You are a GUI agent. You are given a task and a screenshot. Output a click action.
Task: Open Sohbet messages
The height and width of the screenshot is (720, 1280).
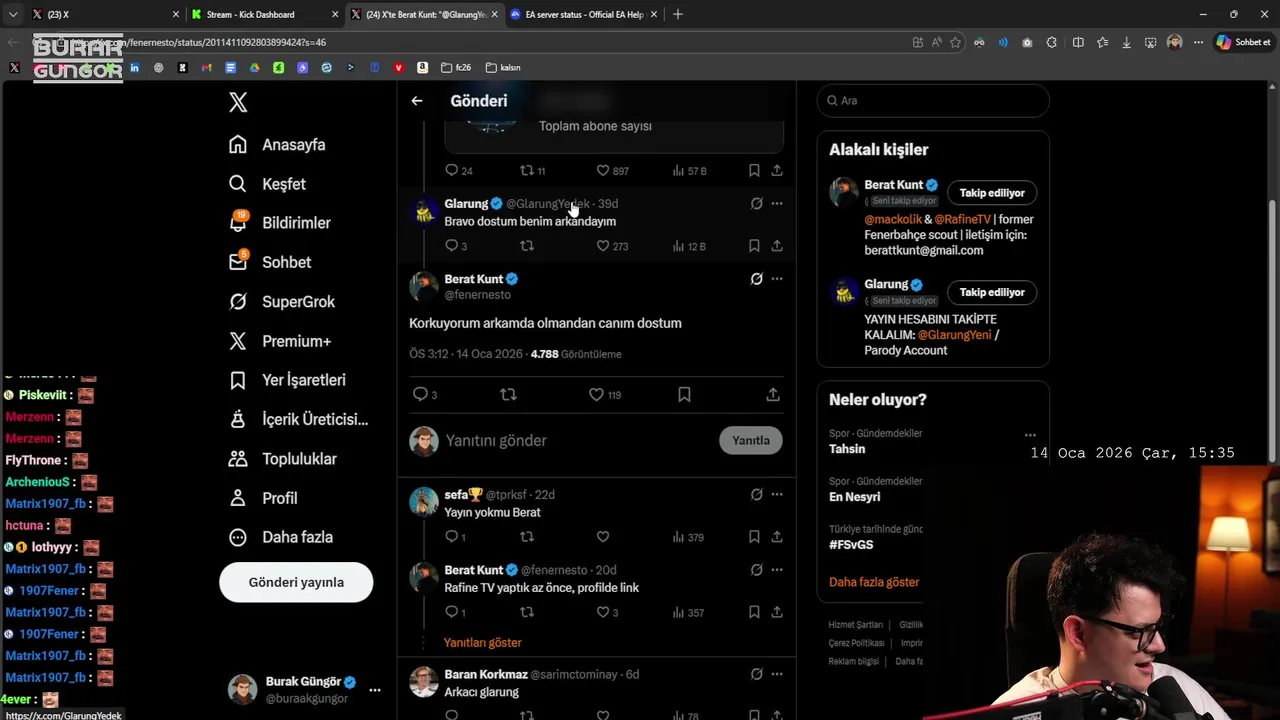[x=269, y=262]
